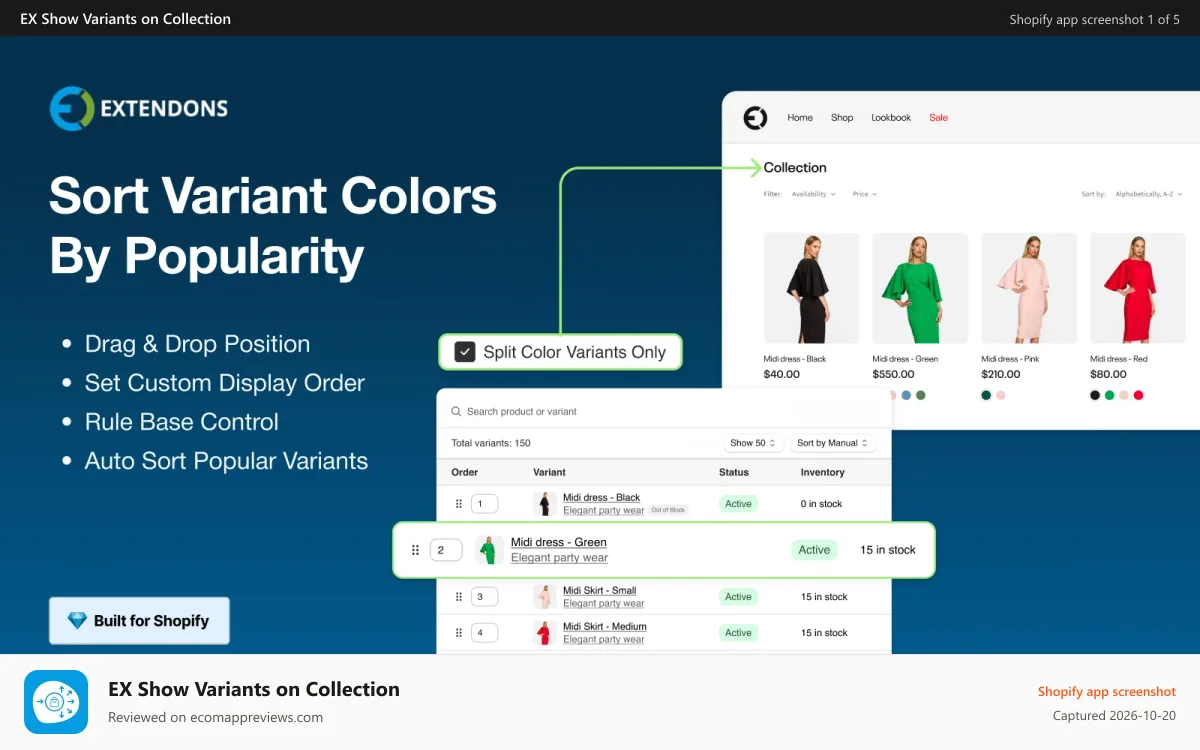Open the Lookbook menu item

[x=891, y=118]
